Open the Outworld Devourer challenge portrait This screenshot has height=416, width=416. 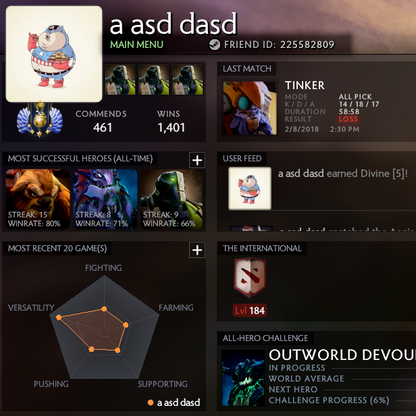click(x=243, y=378)
